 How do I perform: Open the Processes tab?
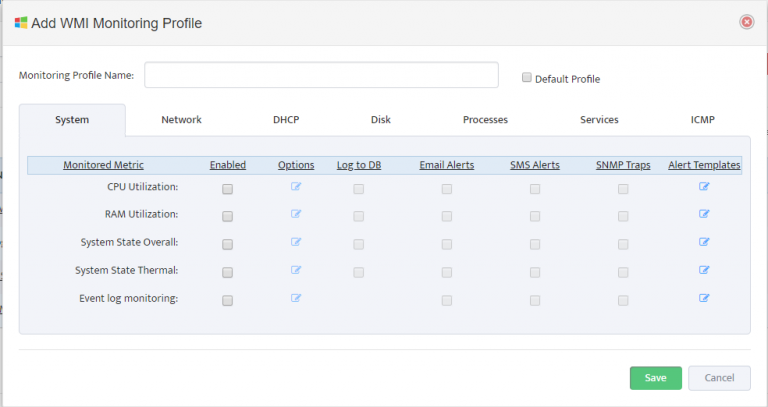point(485,120)
